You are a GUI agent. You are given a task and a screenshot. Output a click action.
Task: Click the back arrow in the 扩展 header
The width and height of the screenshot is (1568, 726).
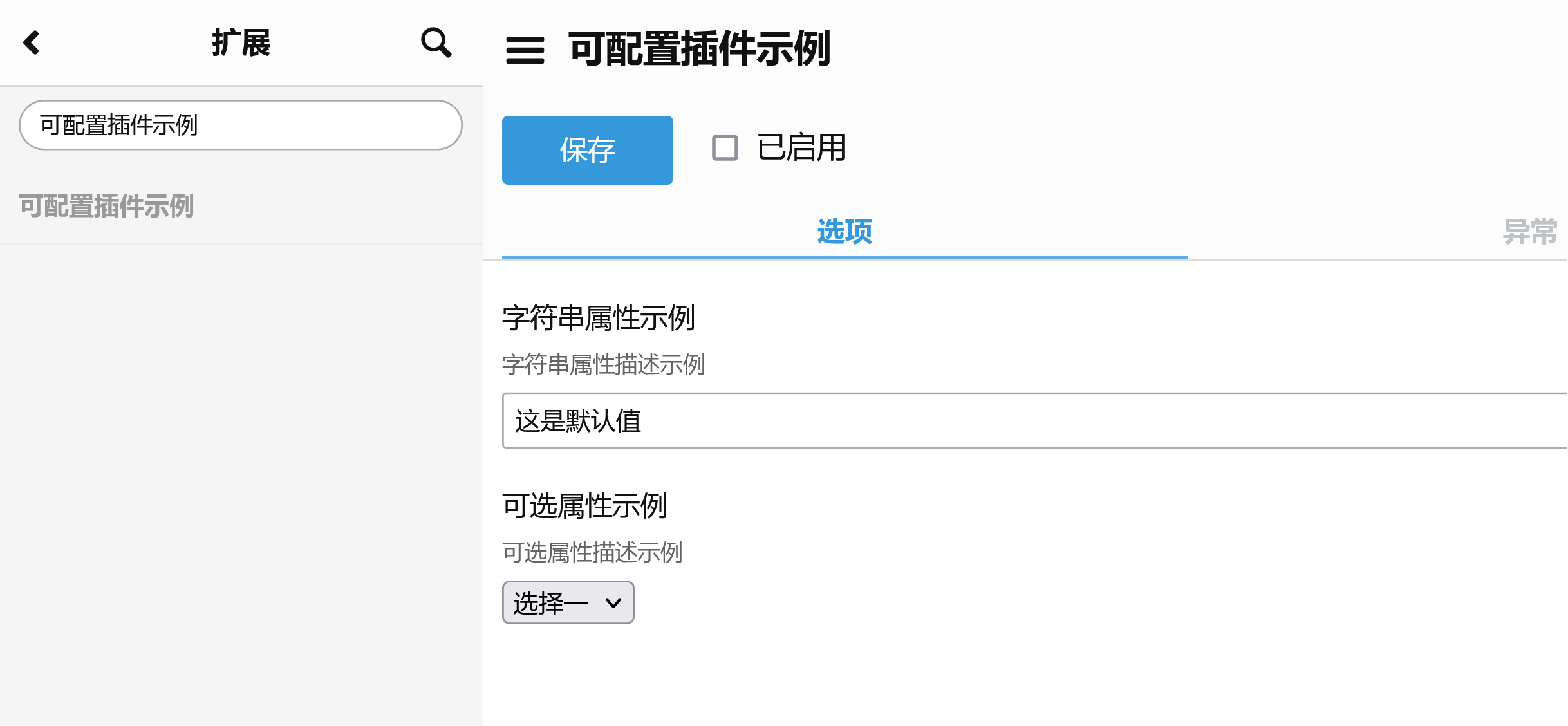[x=32, y=43]
